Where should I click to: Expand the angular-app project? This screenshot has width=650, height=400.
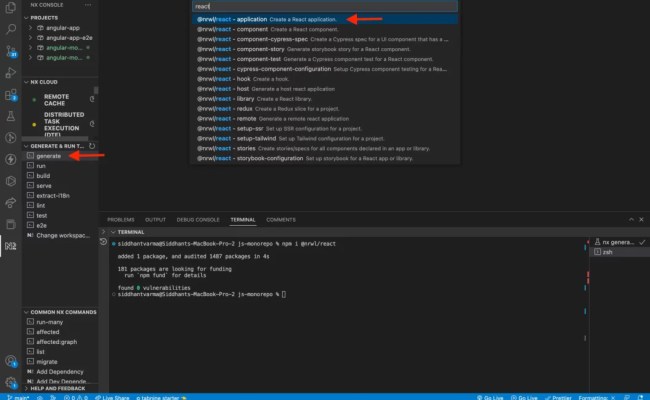[30, 28]
